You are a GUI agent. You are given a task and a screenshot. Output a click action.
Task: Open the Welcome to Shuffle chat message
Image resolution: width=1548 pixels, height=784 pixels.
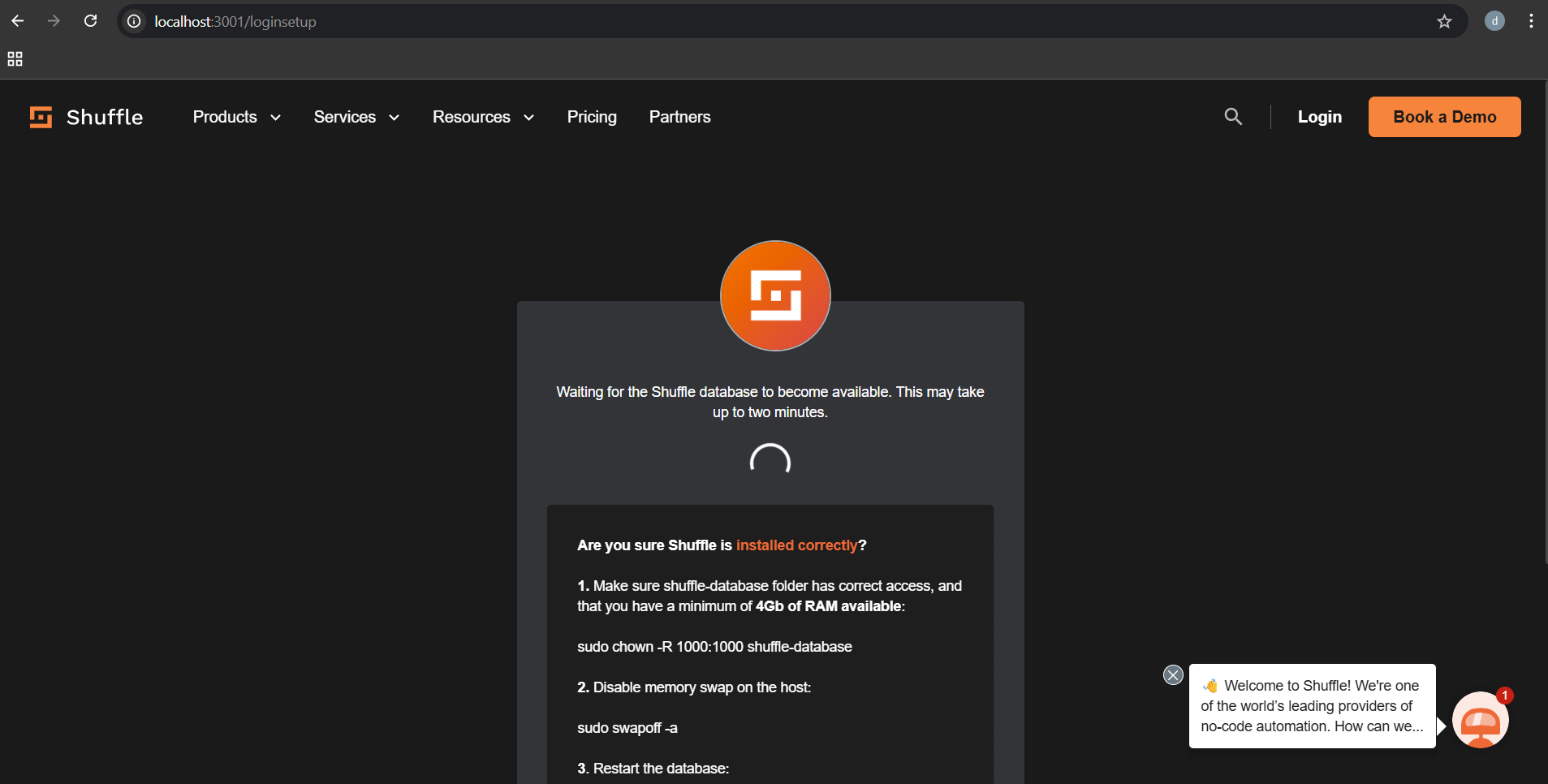click(1312, 706)
